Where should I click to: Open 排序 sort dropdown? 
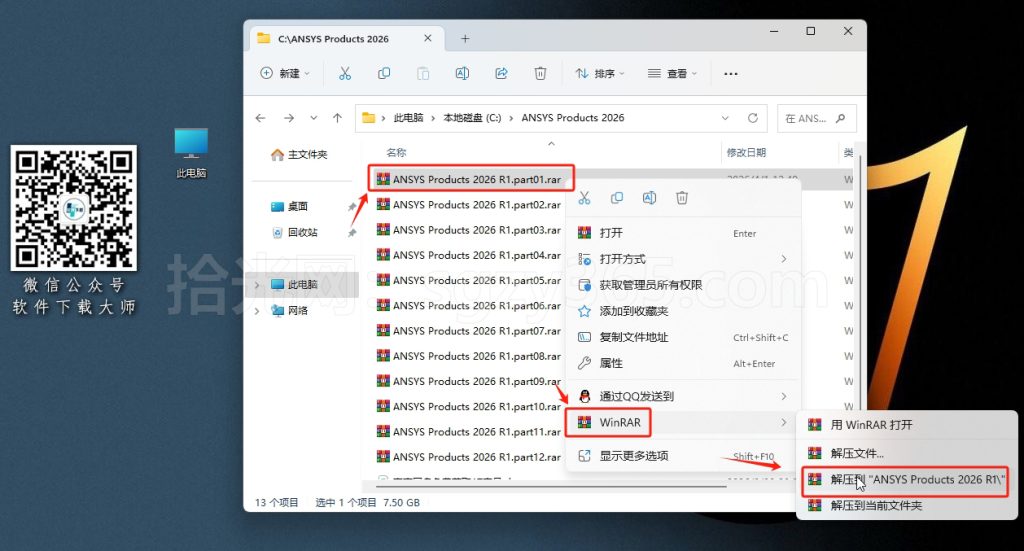(600, 74)
